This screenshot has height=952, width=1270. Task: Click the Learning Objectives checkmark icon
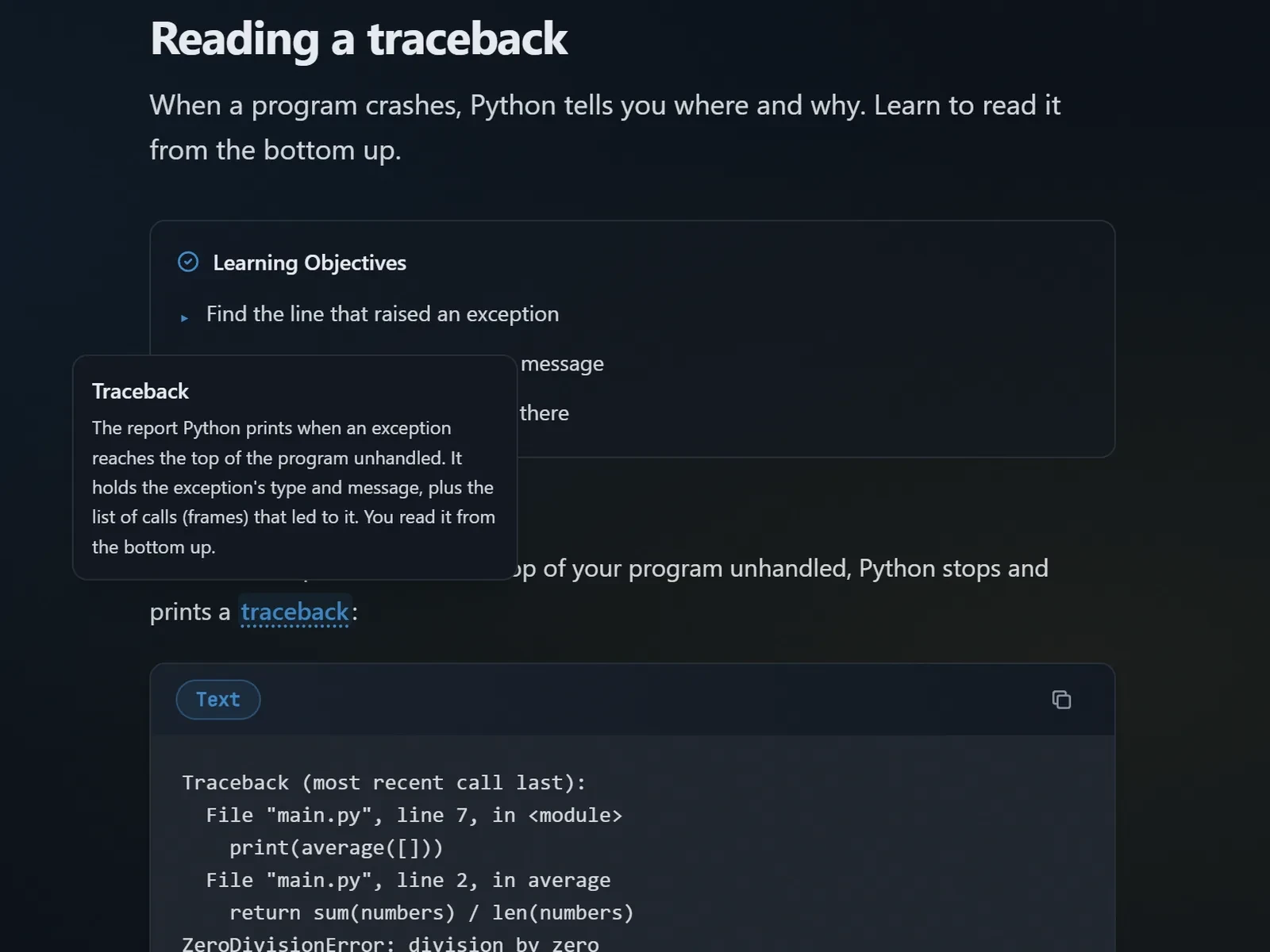pyautogui.click(x=188, y=262)
